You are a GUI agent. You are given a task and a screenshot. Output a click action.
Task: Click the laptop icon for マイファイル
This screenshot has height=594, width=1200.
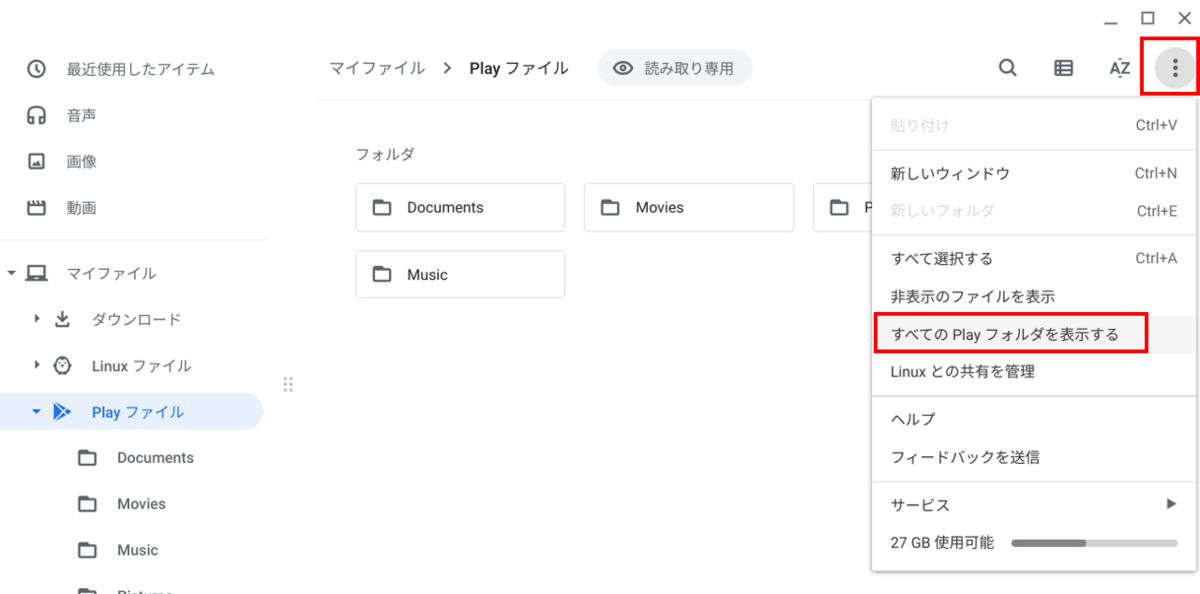[x=36, y=273]
